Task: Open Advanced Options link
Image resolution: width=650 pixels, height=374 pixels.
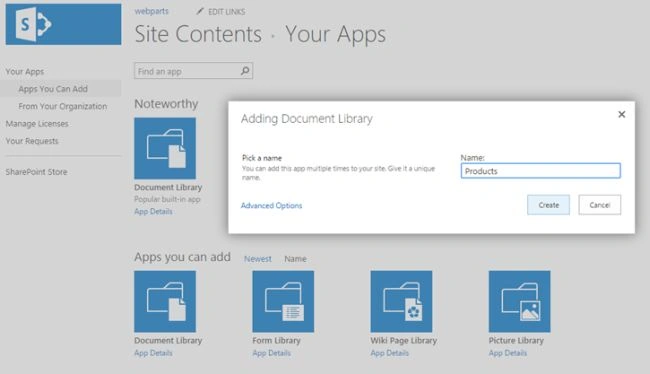Action: (272, 206)
